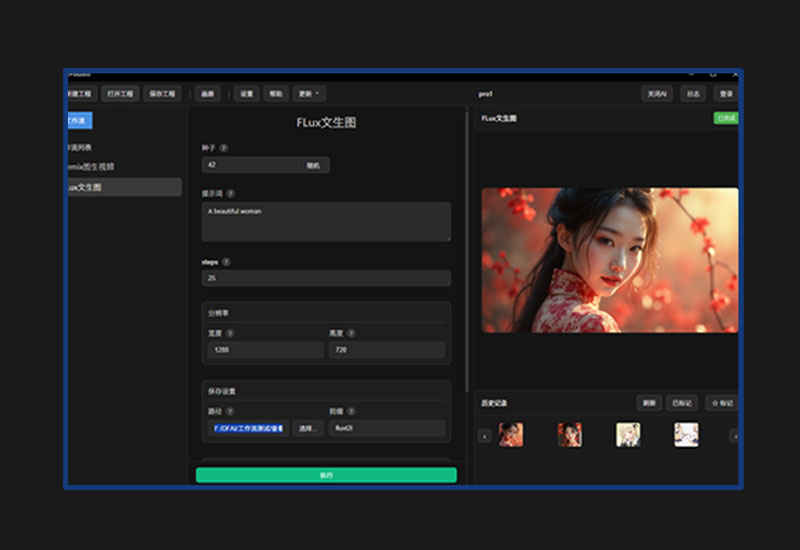Click the help icon beside 提示词 label
800x550 pixels.
[x=231, y=193]
